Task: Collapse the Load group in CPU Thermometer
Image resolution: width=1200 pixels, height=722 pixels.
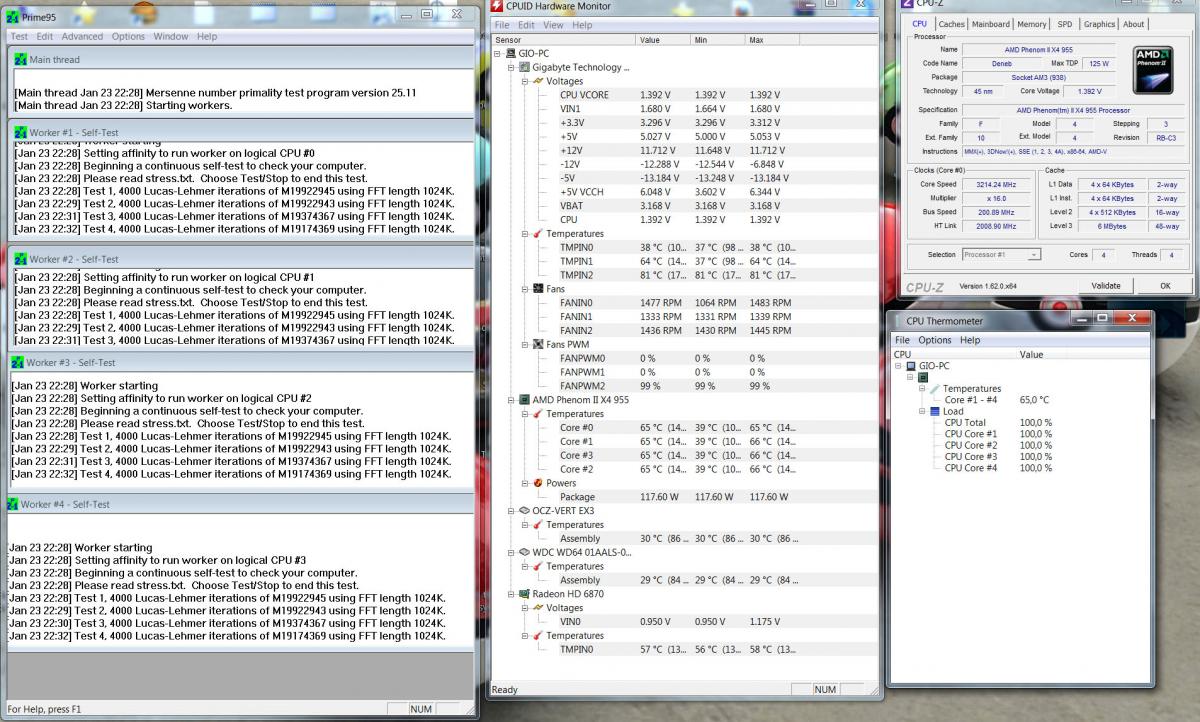Action: (922, 411)
